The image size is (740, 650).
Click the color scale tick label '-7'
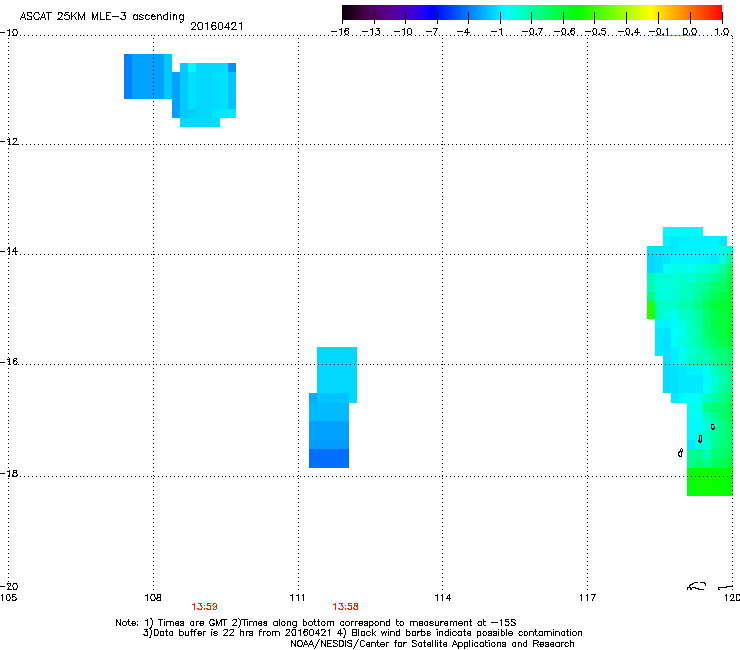point(432,32)
